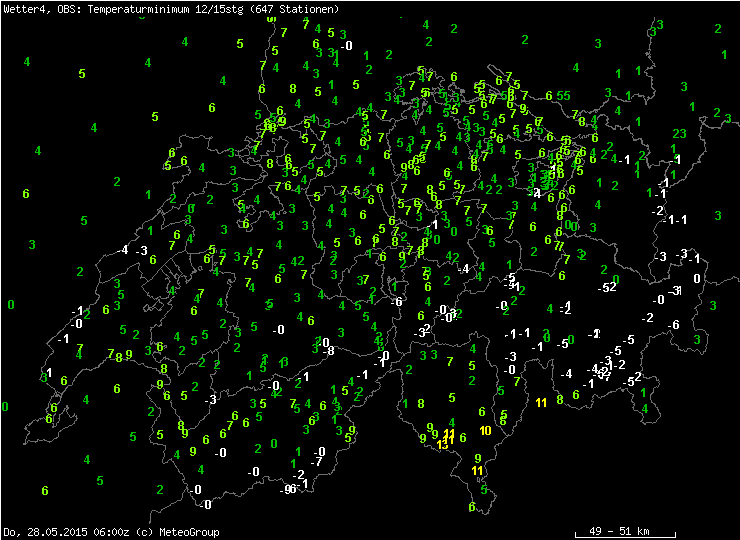Click the white -90 cluster at southern border

click(x=289, y=489)
